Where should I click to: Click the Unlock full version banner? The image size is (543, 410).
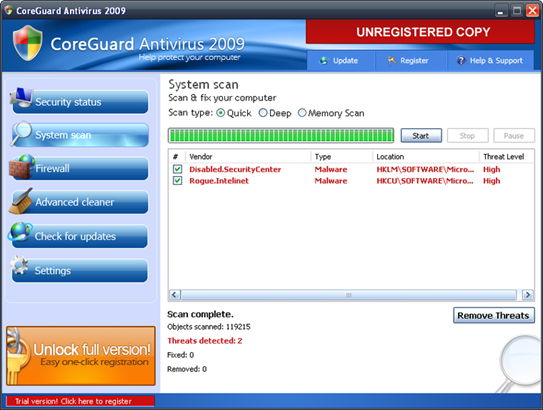[x=81, y=356]
